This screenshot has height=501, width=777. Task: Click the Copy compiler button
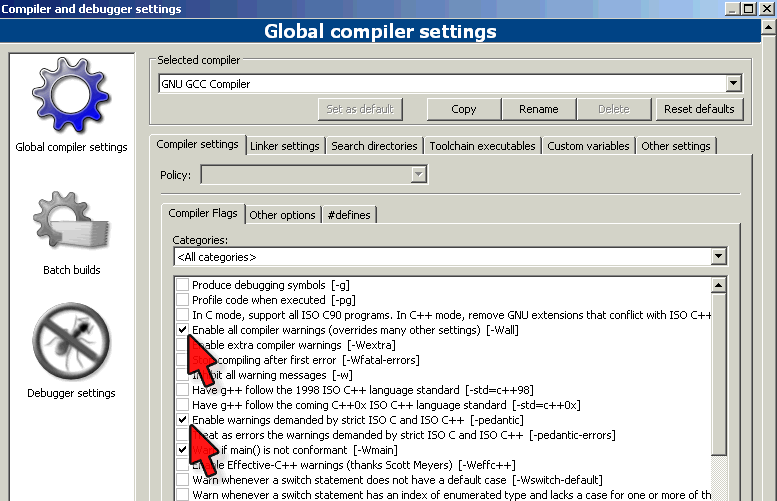[x=463, y=109]
